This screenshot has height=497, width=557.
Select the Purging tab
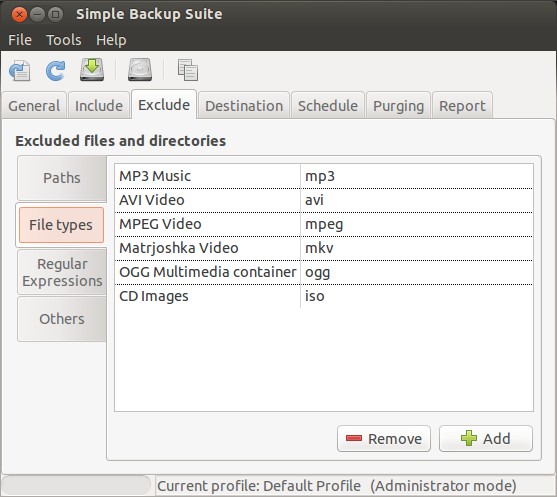398,106
